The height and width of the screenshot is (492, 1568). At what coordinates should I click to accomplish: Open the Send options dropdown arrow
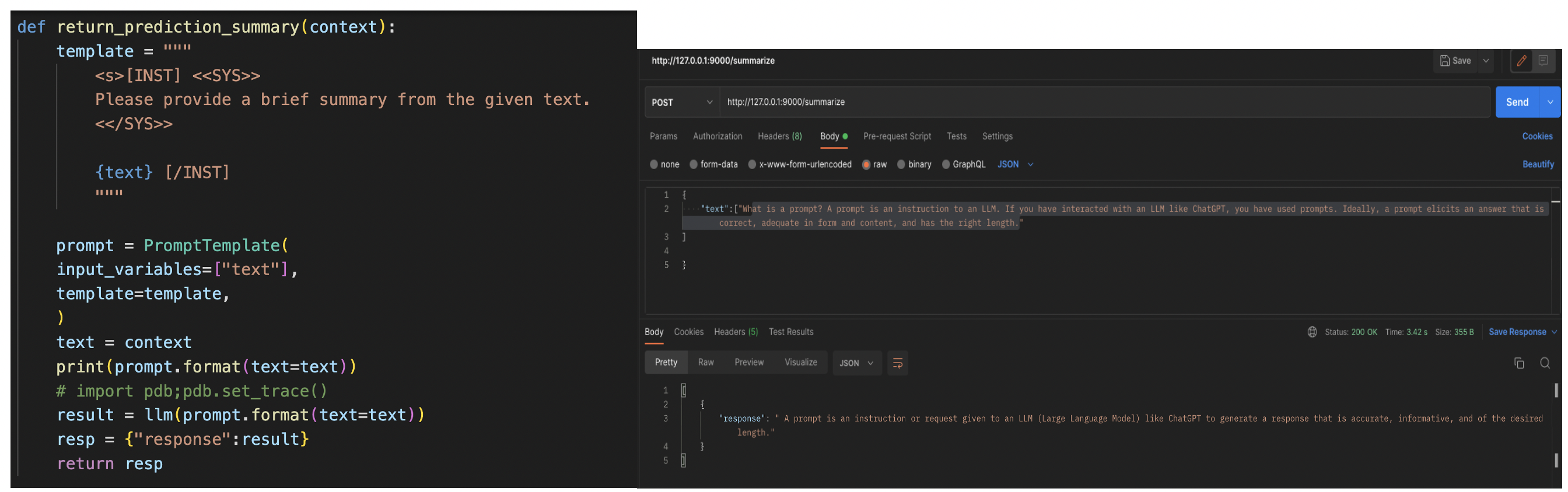1550,102
